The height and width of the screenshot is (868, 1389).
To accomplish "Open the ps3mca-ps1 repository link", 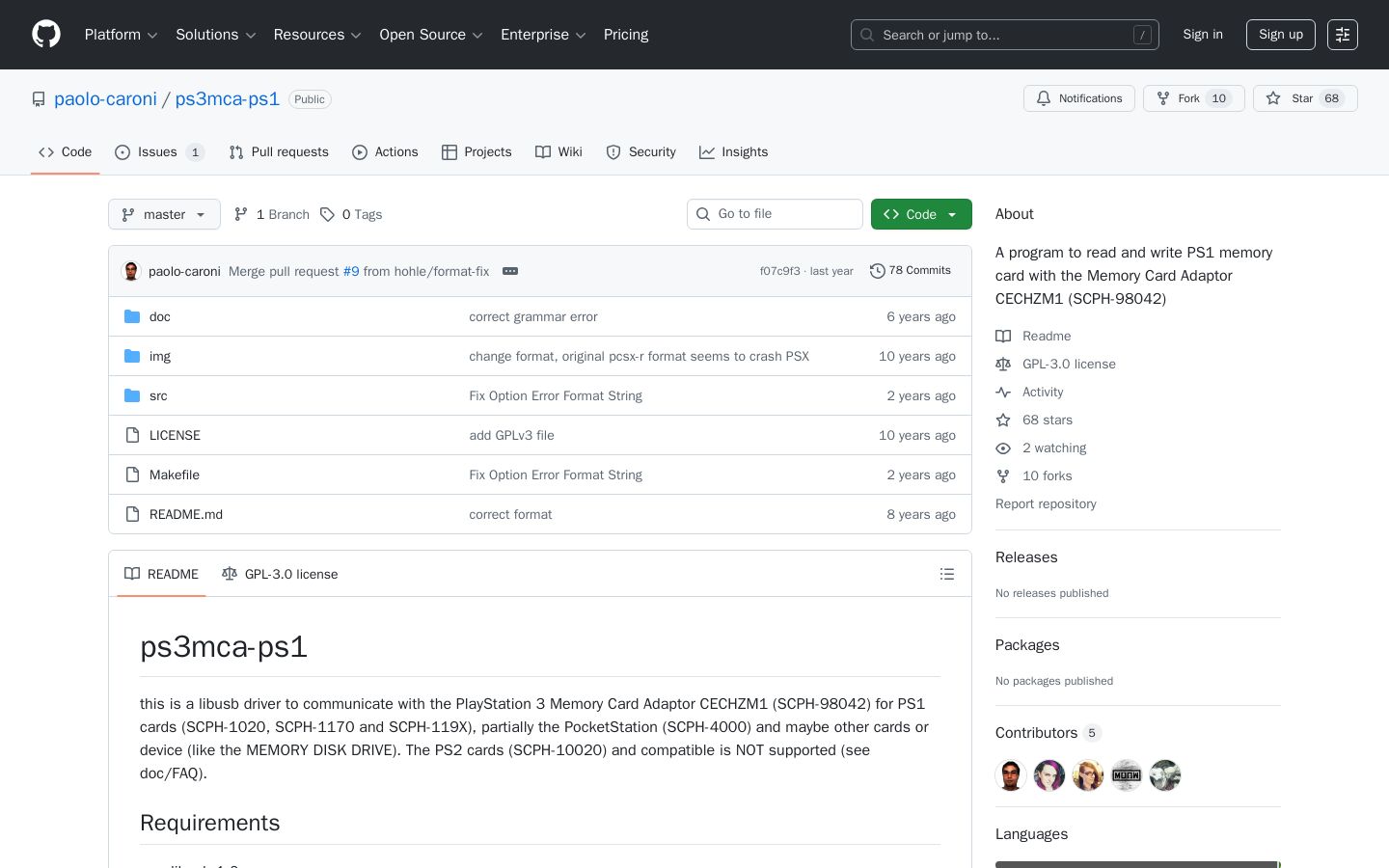I will tap(228, 99).
